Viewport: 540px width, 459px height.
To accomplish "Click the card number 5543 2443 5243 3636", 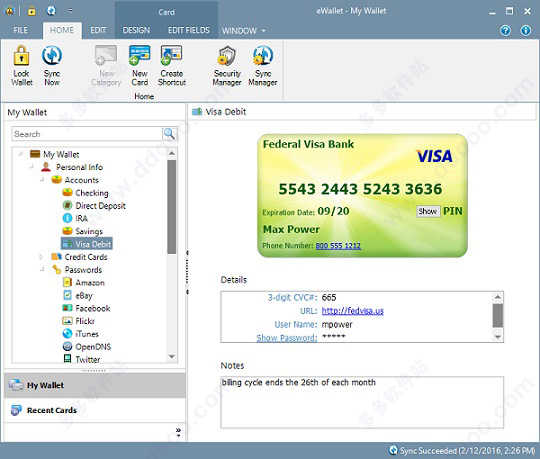I will [x=360, y=189].
